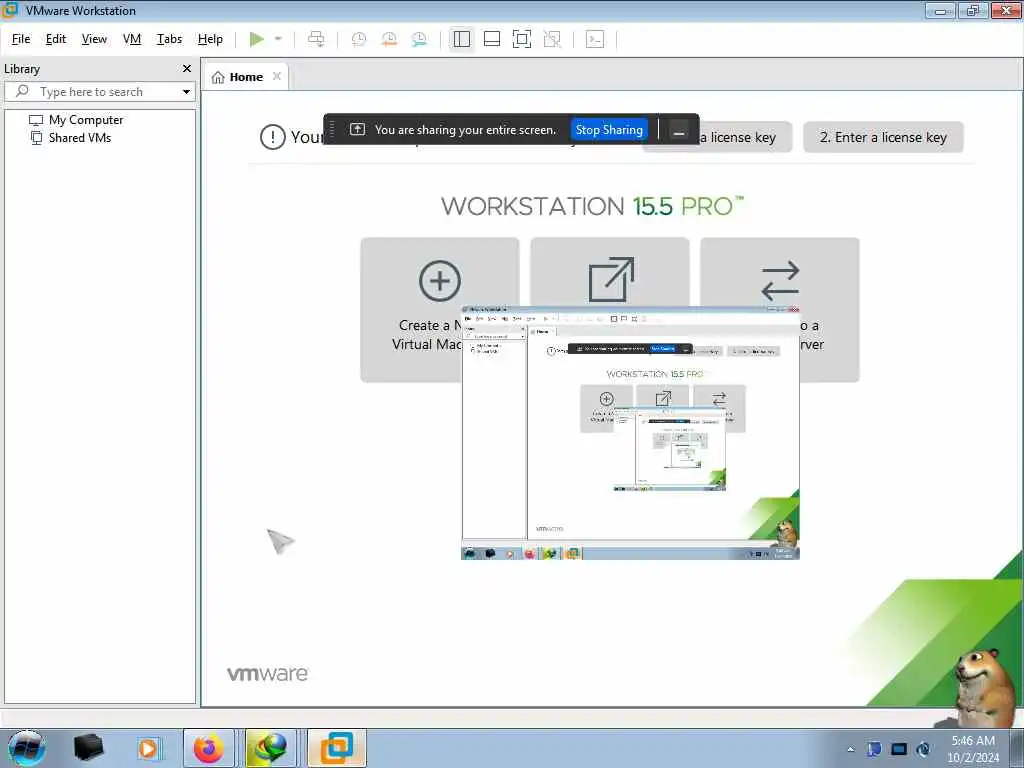1024x768 pixels.
Task: Close the Library panel
Action: click(187, 69)
